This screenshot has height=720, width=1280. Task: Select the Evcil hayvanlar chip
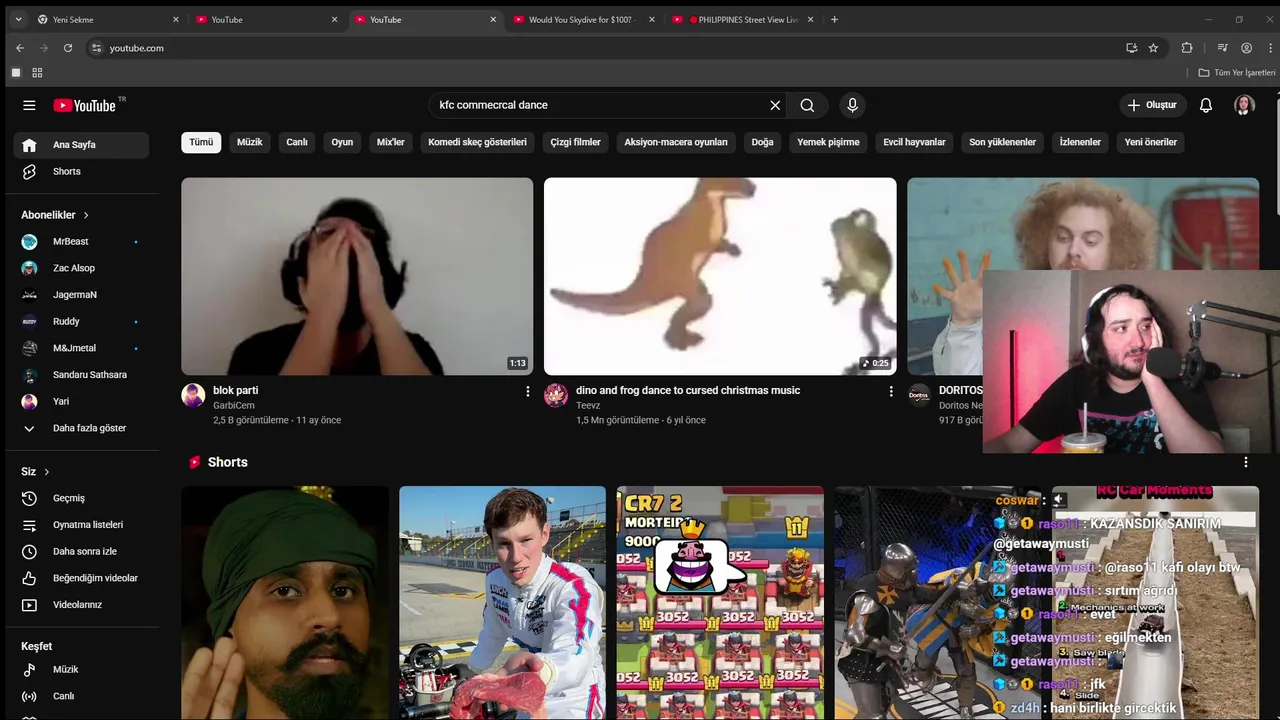914,142
